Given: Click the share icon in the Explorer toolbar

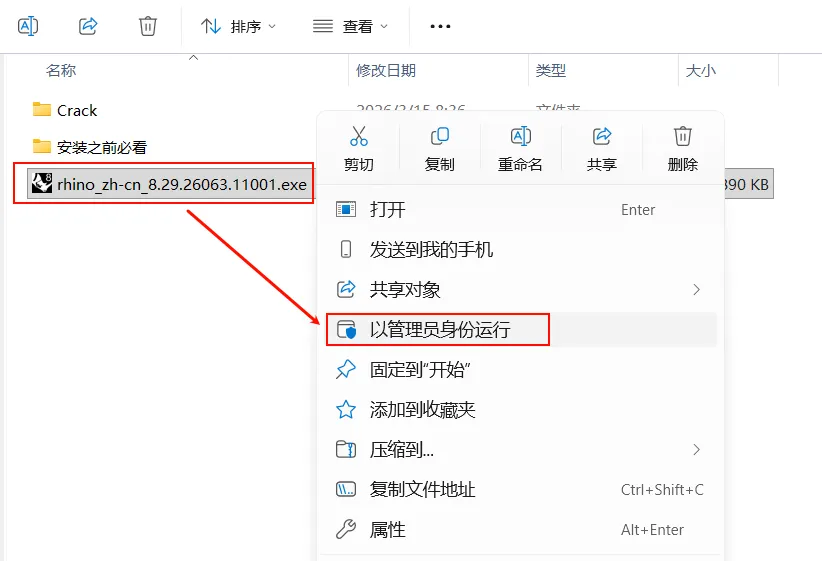Looking at the screenshot, I should [88, 26].
